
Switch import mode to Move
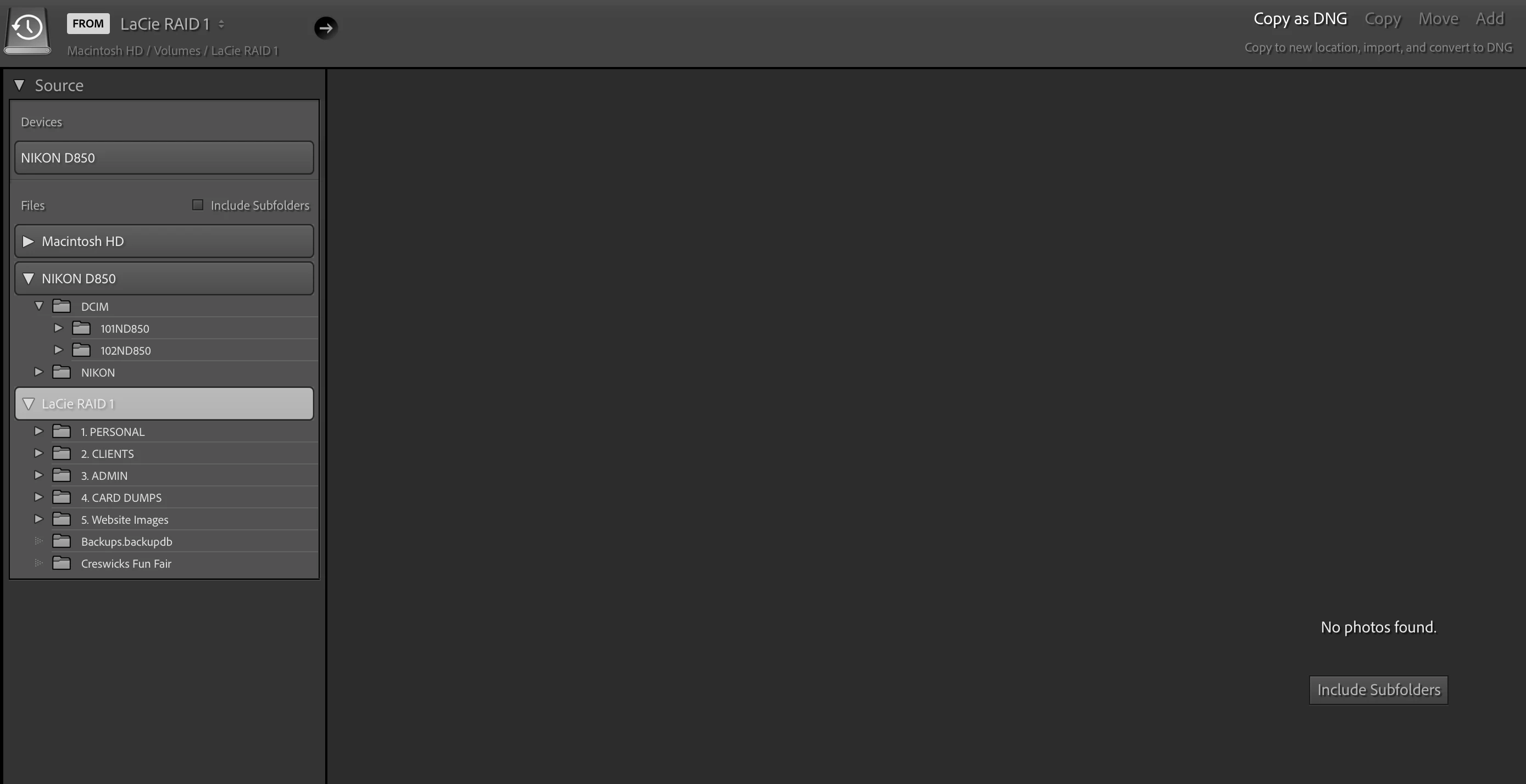pos(1438,19)
